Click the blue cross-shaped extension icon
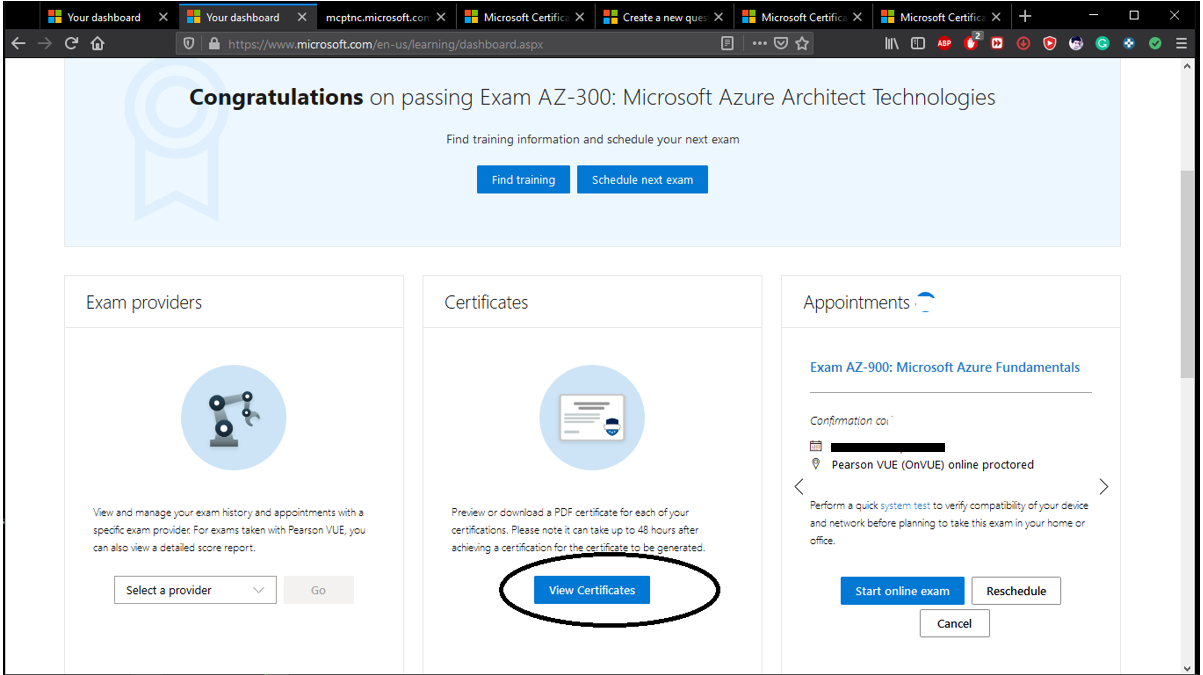This screenshot has height=675, width=1203. pyautogui.click(x=1128, y=44)
